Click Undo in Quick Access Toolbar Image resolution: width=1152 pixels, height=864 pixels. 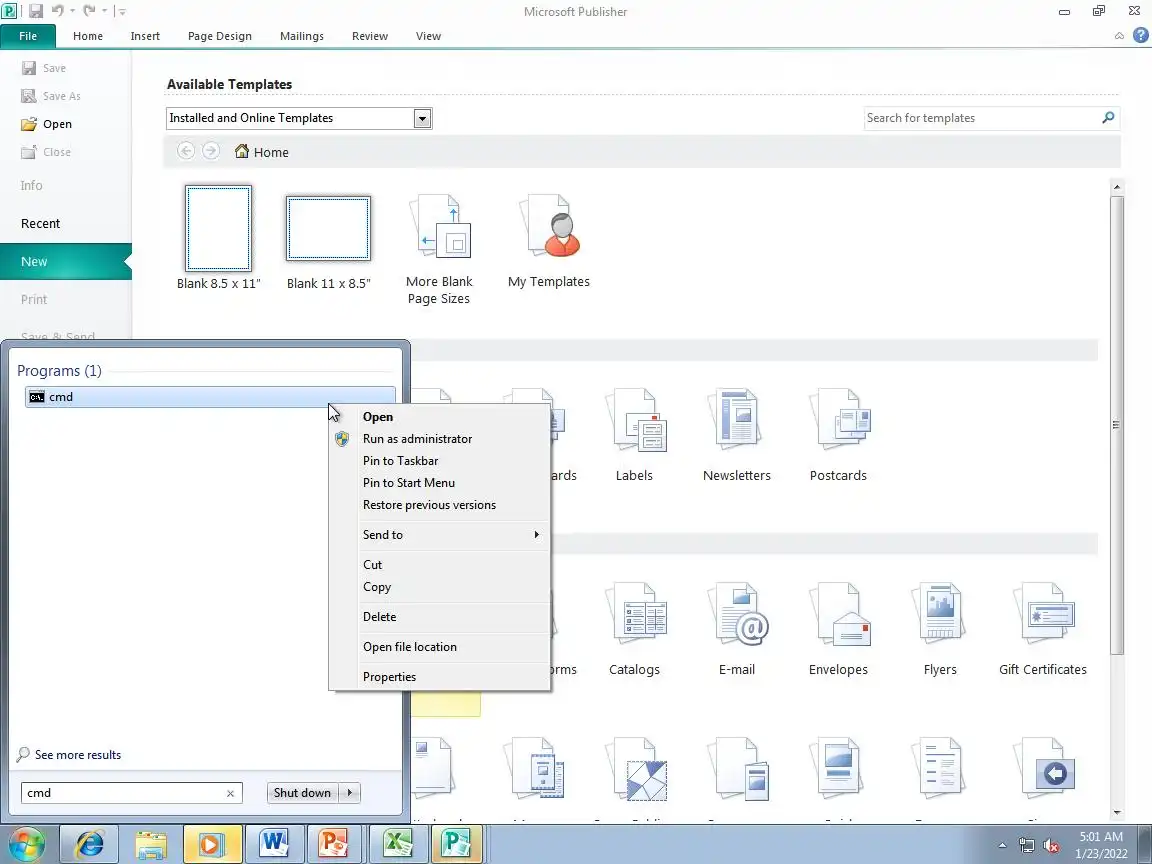pyautogui.click(x=57, y=11)
